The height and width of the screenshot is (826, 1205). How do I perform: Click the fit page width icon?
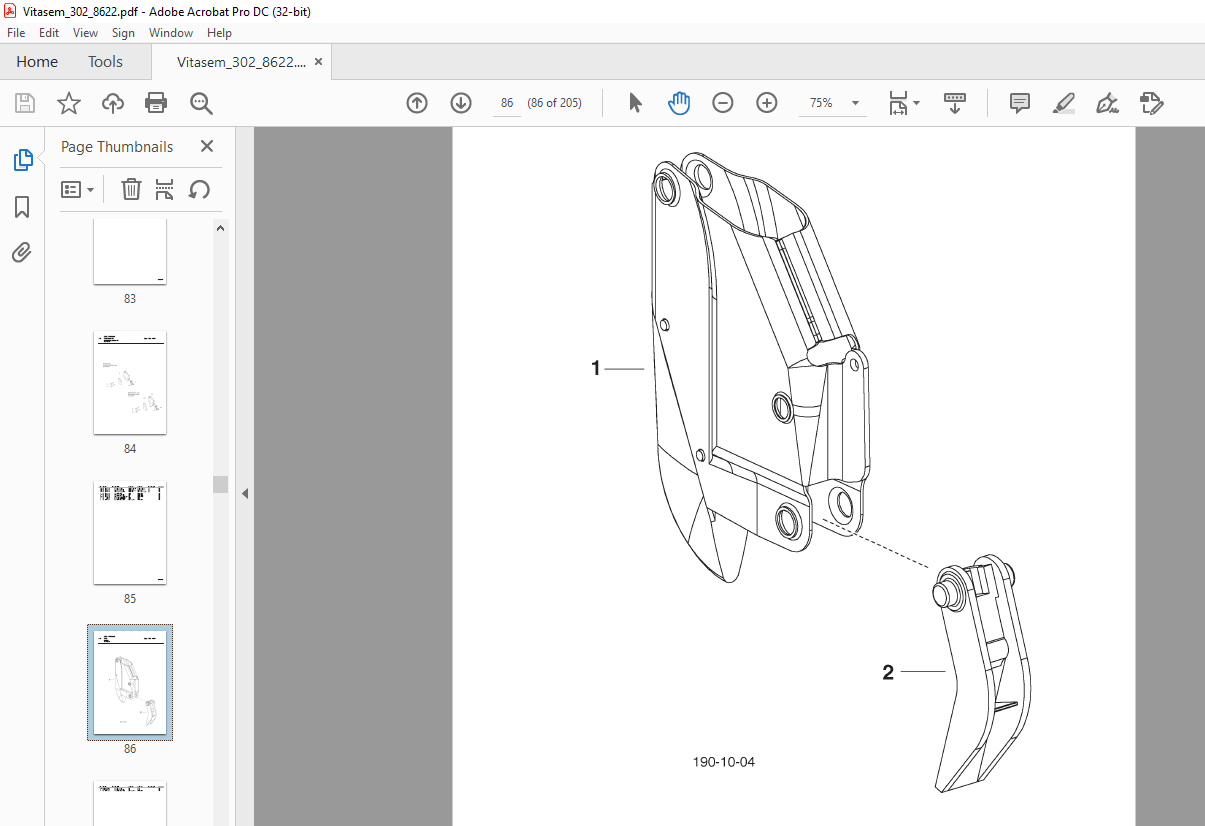click(898, 103)
